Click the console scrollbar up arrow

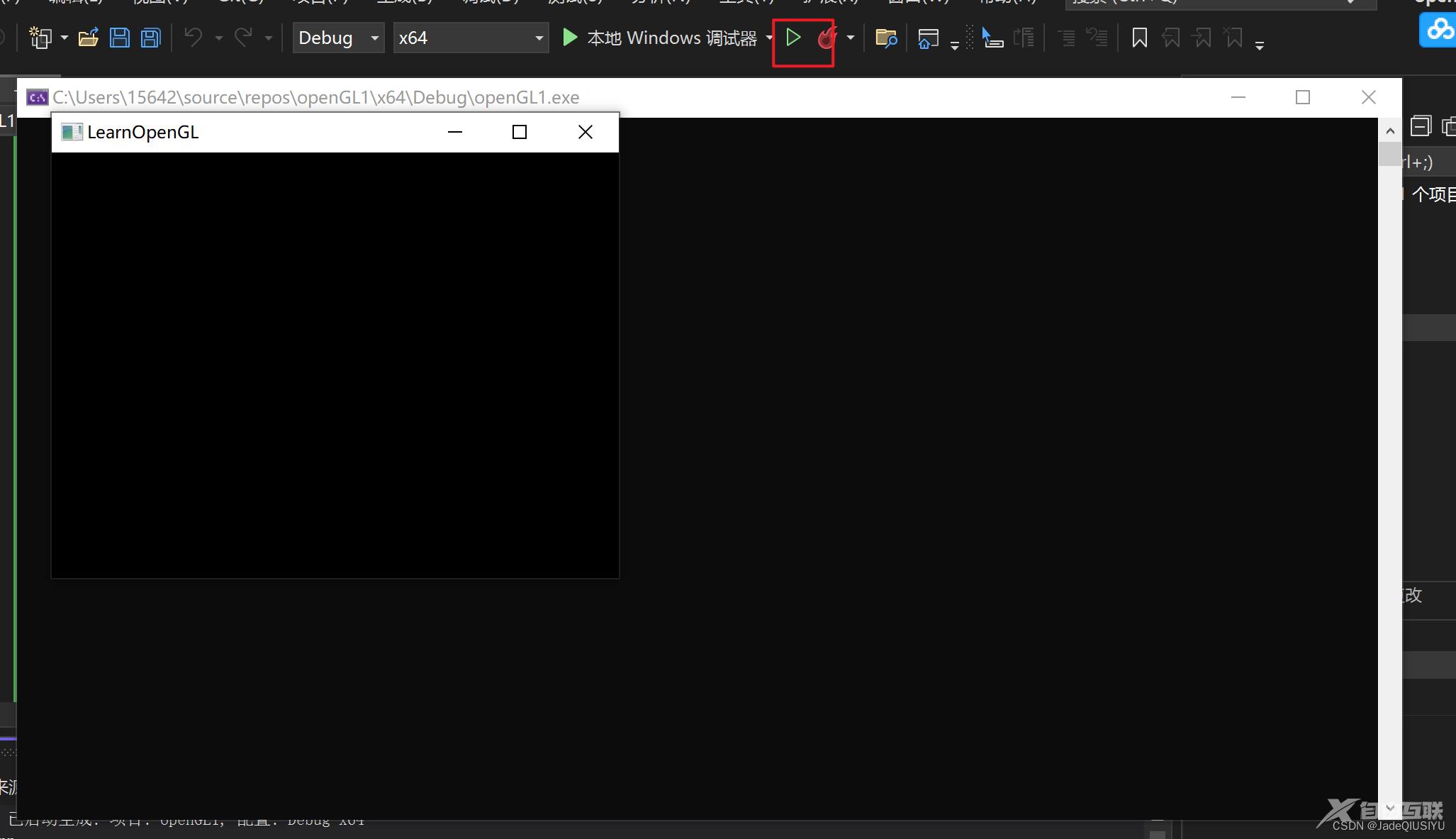[1390, 130]
